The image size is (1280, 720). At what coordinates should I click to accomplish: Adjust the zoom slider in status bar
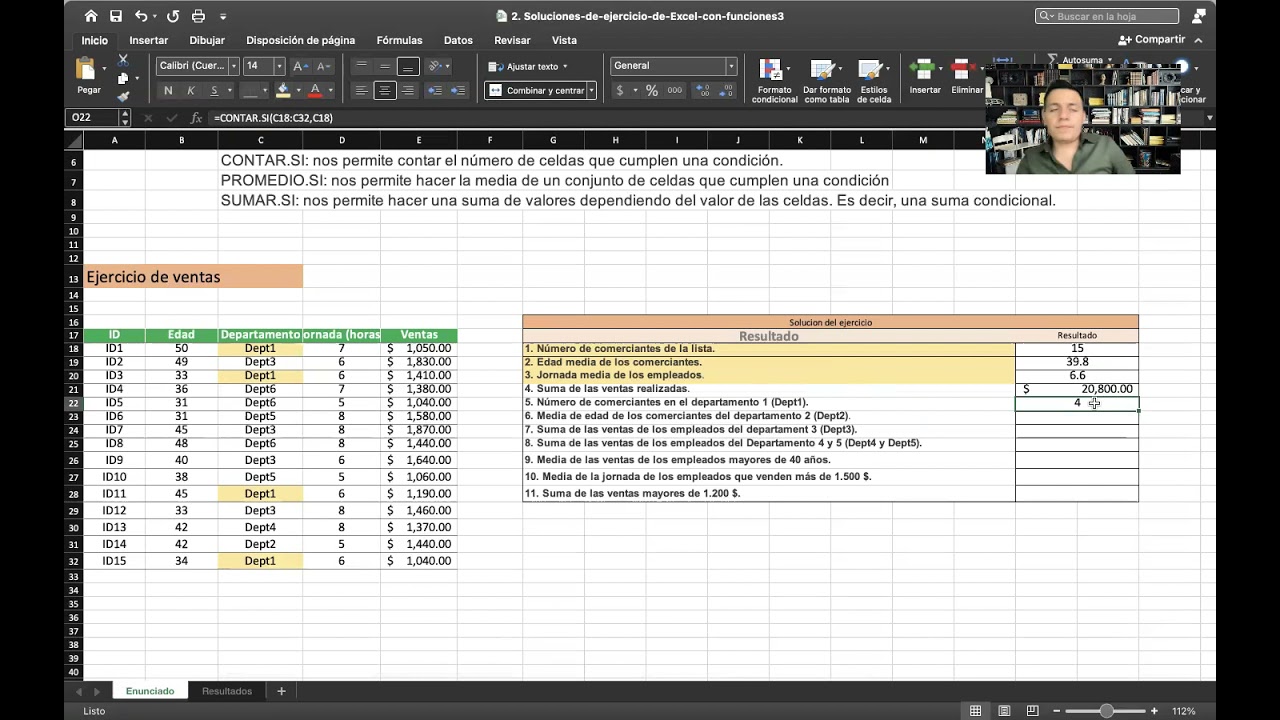(x=1106, y=711)
